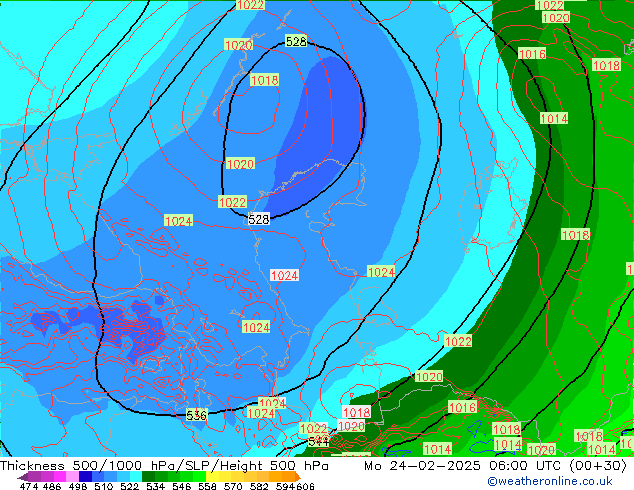Click the dark blue legend swatch above 498

[85, 476]
